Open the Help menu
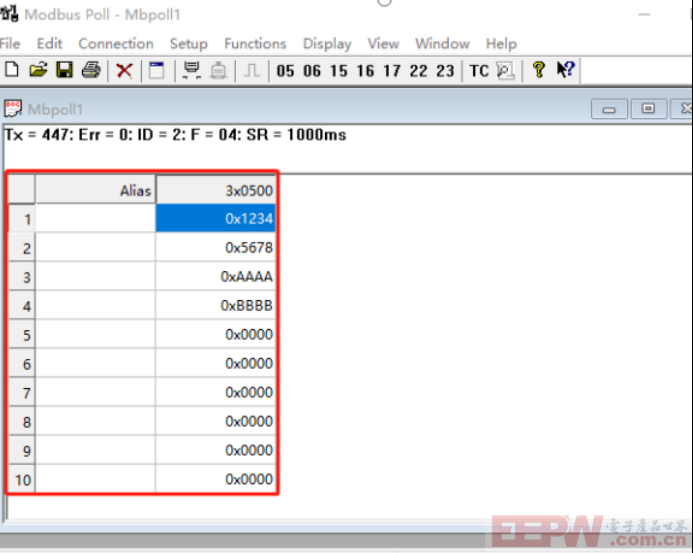Image resolution: width=693 pixels, height=553 pixels. (501, 44)
